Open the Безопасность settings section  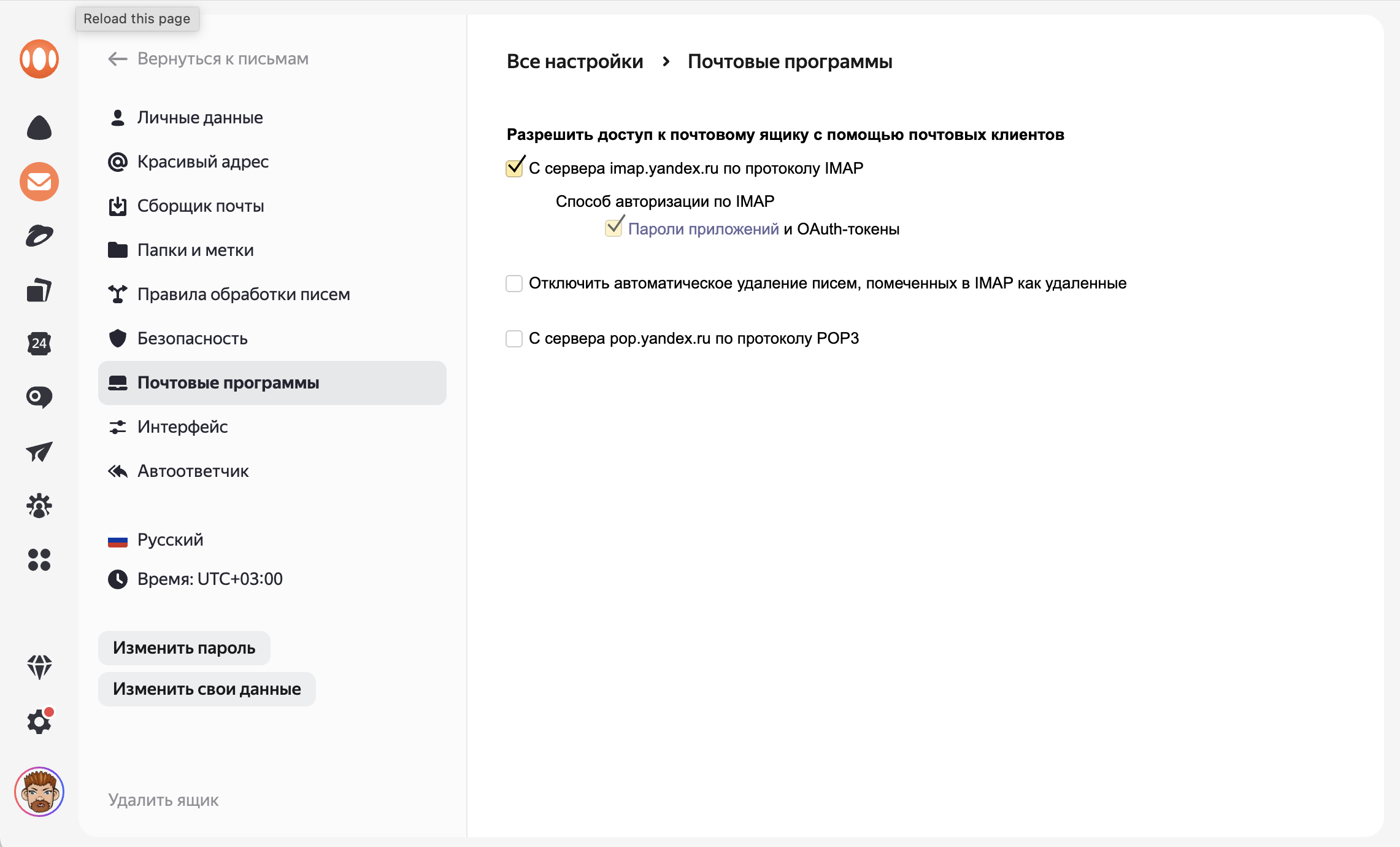(x=193, y=338)
